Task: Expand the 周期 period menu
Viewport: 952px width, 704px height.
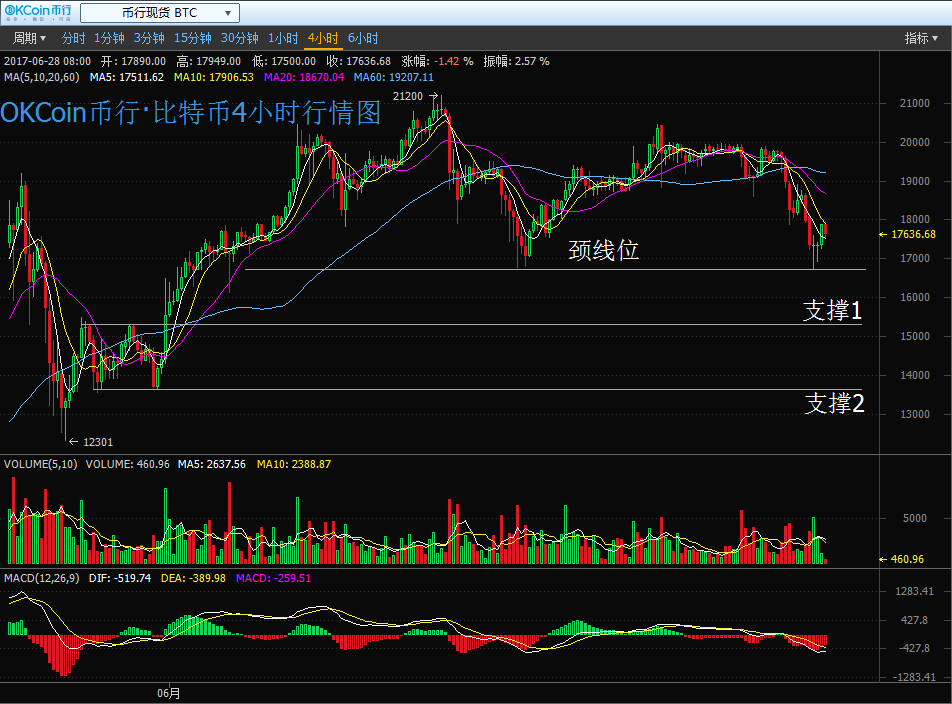Action: [29, 38]
